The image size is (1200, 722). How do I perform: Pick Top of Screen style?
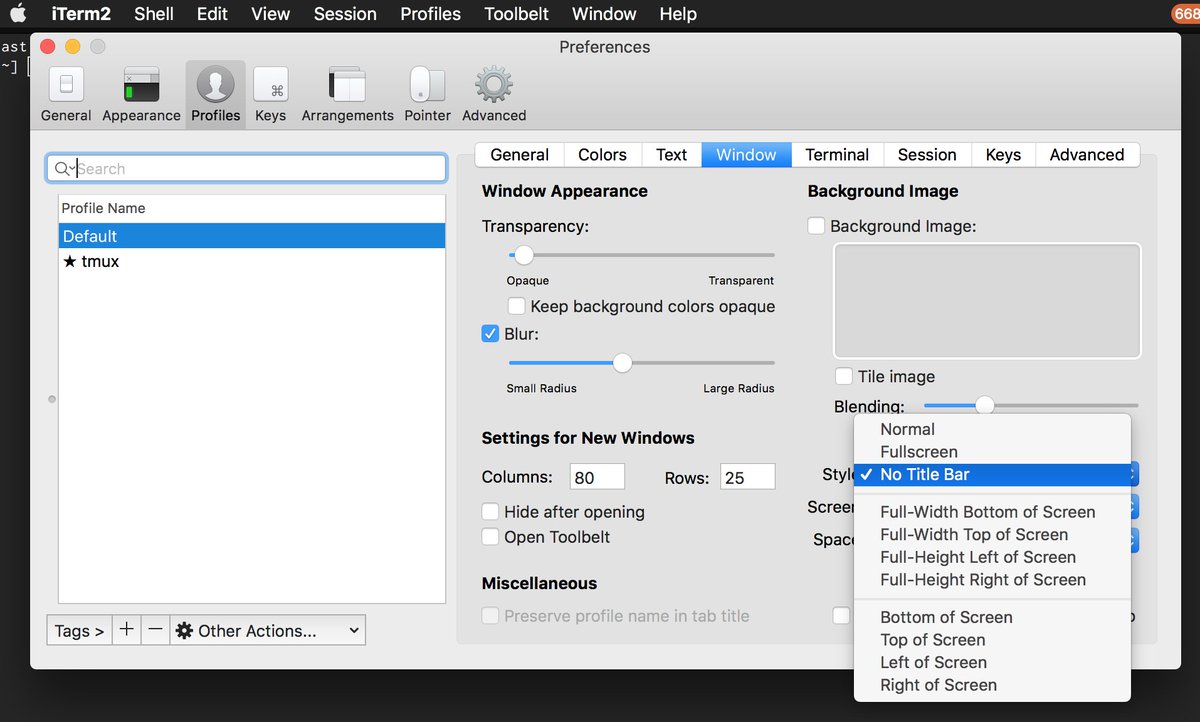tap(992, 640)
